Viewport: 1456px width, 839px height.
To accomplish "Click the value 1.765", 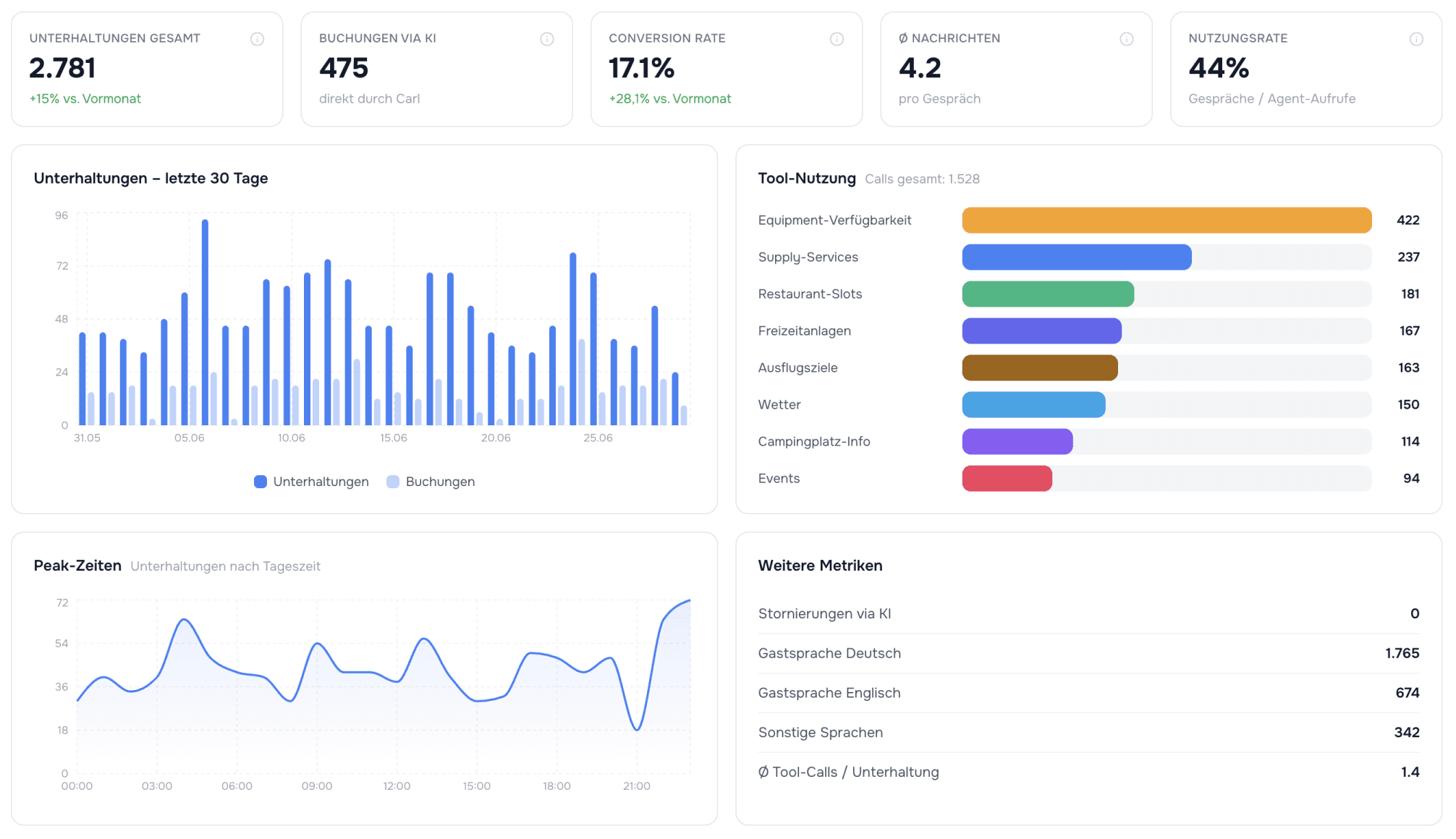I will point(1402,654).
